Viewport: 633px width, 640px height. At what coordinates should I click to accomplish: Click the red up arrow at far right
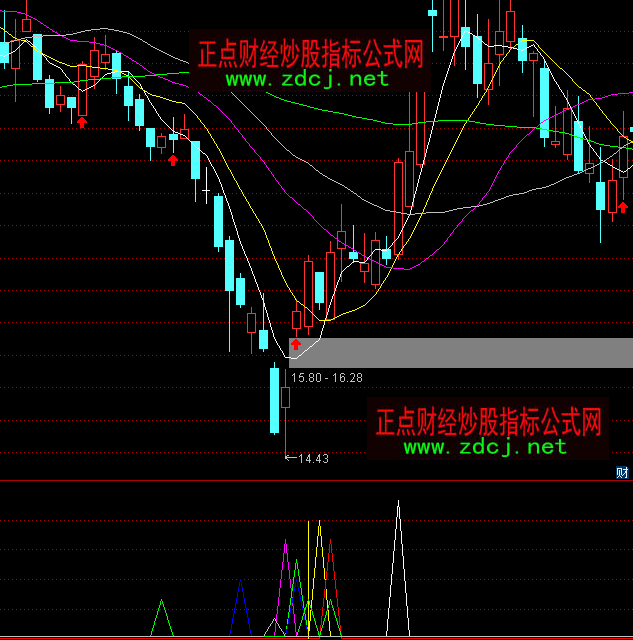[x=622, y=205]
